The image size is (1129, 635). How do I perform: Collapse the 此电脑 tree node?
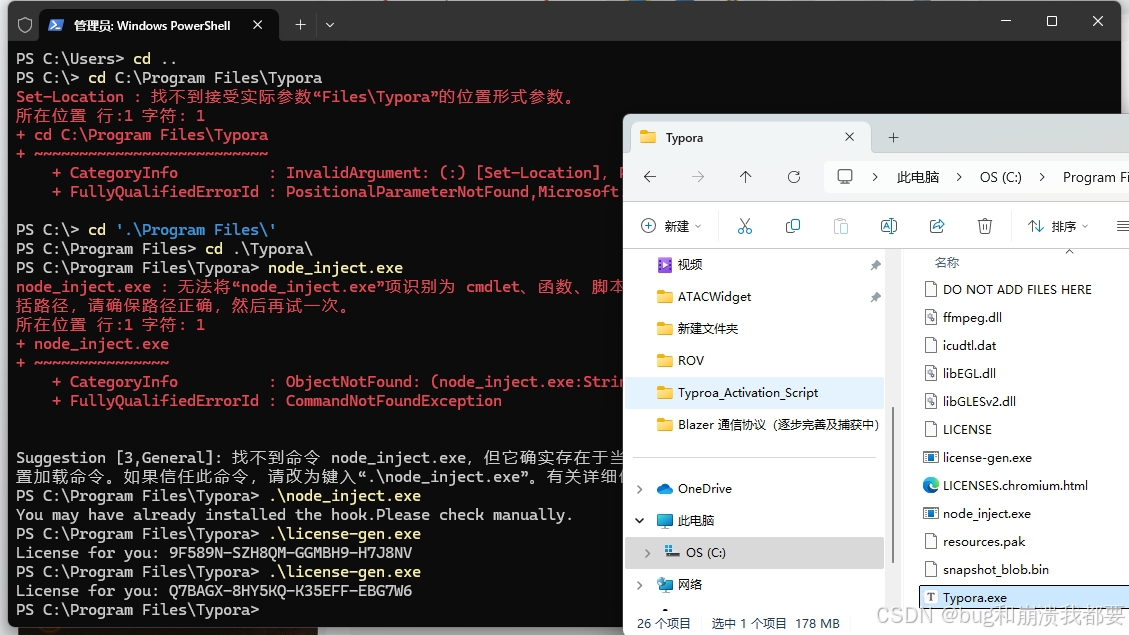640,521
